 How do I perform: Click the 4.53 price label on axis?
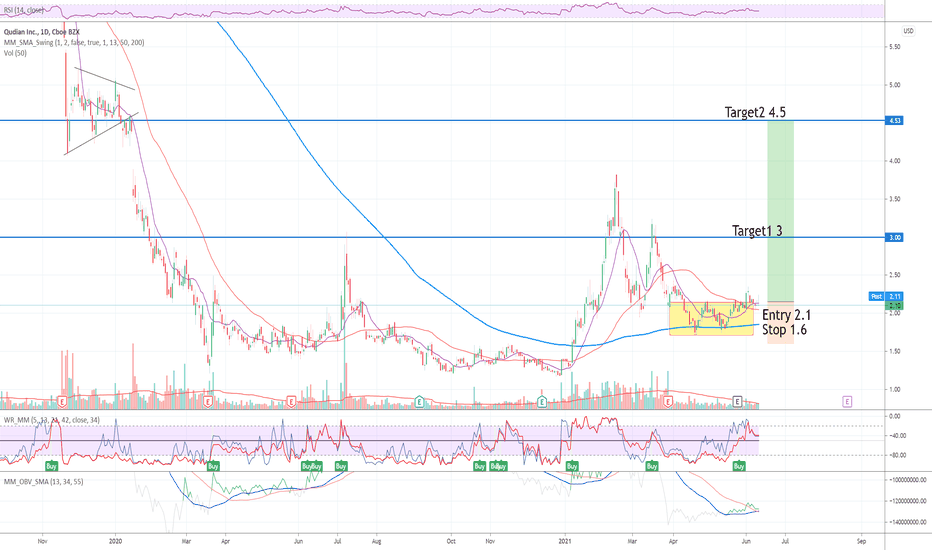pyautogui.click(x=895, y=121)
